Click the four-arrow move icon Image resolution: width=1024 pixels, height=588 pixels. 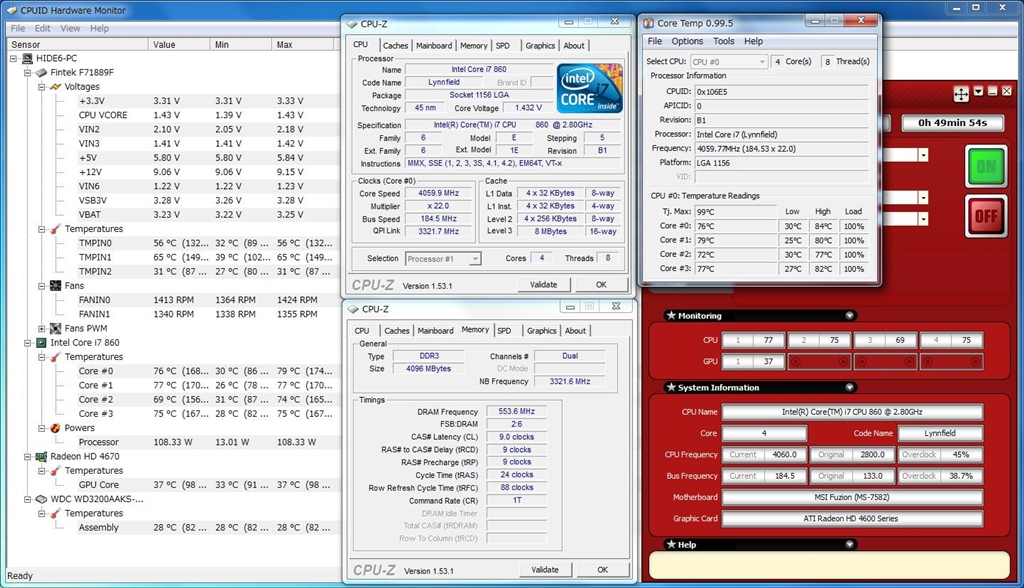961,93
